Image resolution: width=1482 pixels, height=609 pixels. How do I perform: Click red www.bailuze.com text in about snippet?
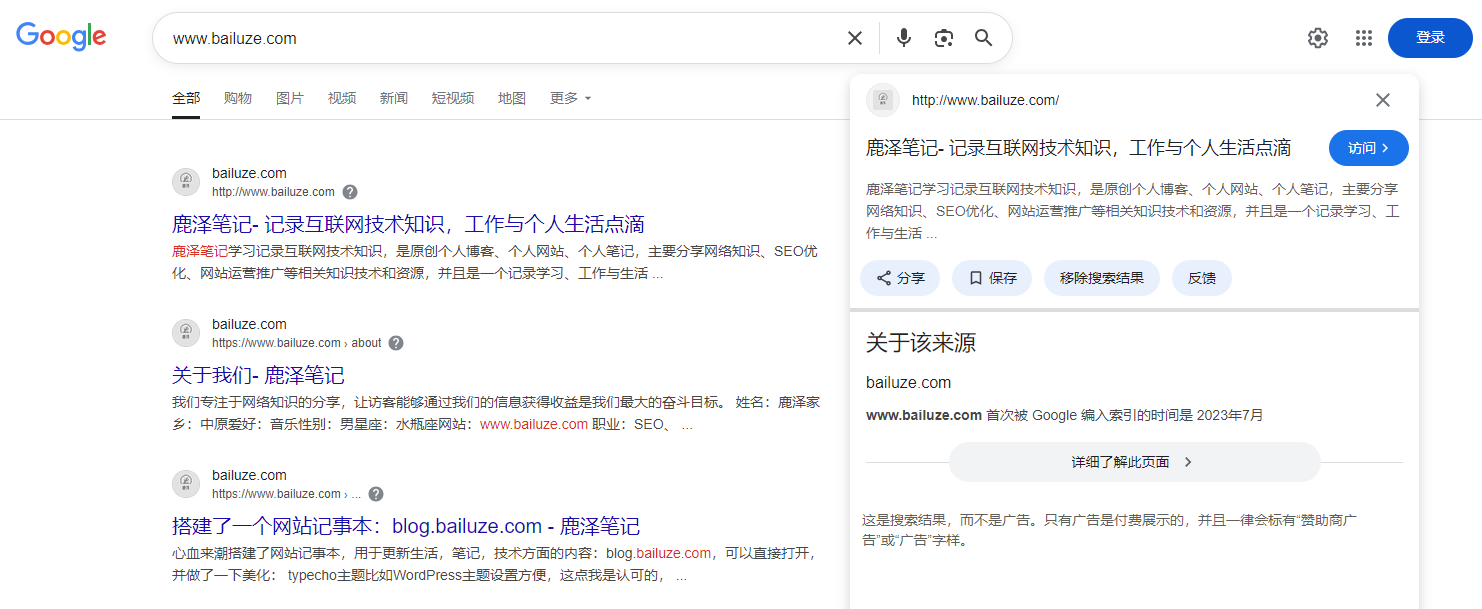pyautogui.click(x=534, y=424)
